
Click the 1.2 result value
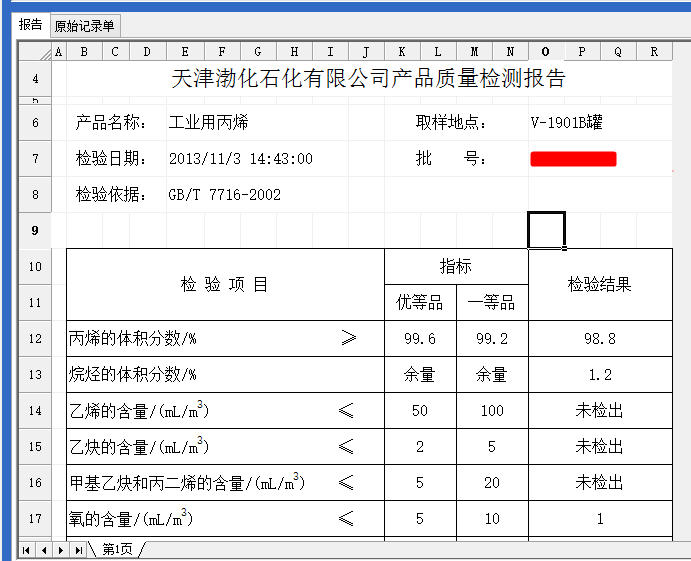600,375
